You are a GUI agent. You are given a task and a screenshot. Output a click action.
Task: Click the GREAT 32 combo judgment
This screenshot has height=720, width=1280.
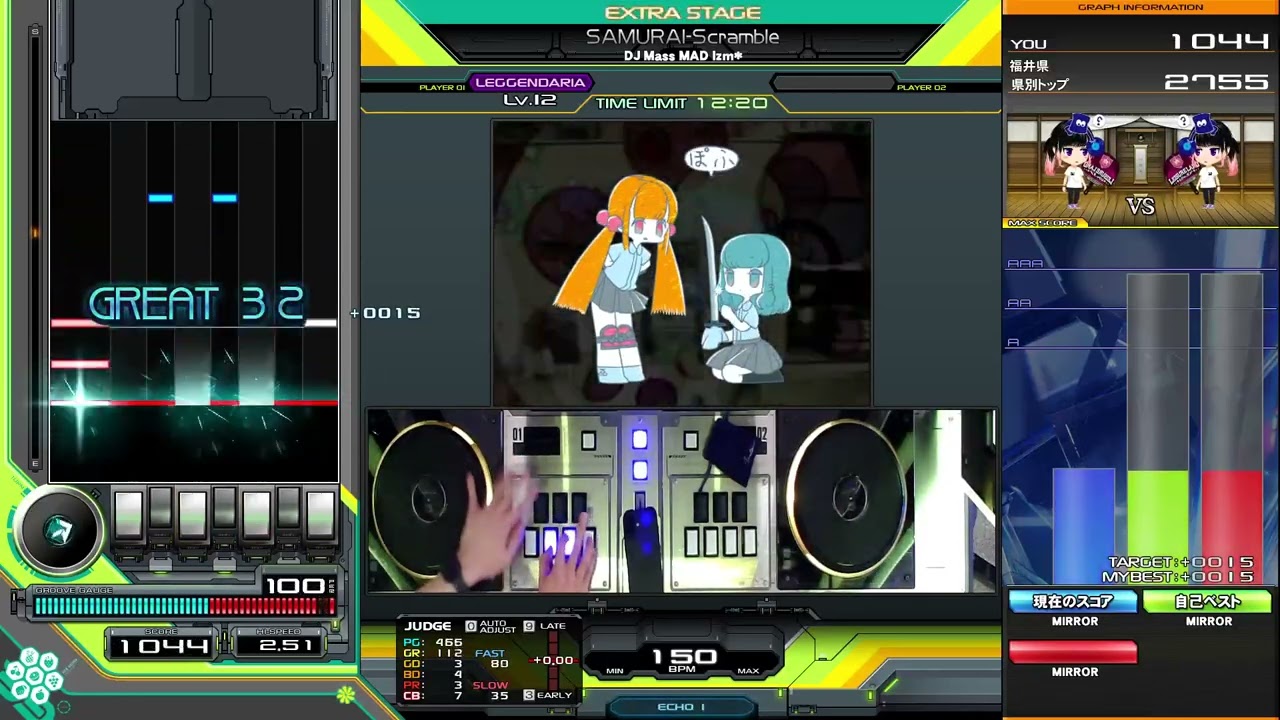[x=196, y=304]
